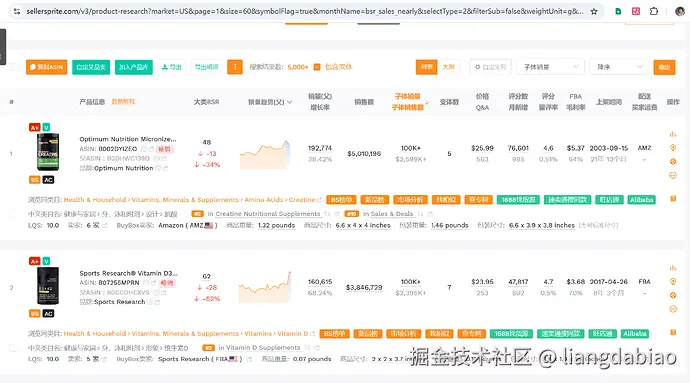The image size is (690, 383).
Task: Click note icon beside Alibaba in row 1
Action: [x=673, y=199]
